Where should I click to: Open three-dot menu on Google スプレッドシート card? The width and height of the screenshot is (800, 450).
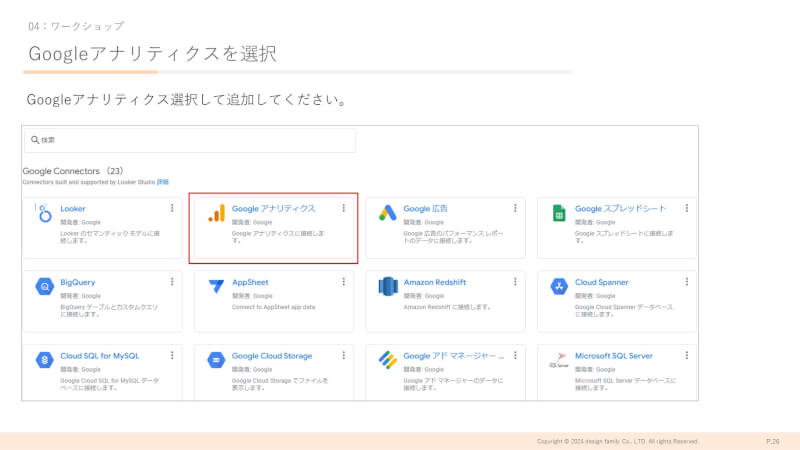click(687, 208)
